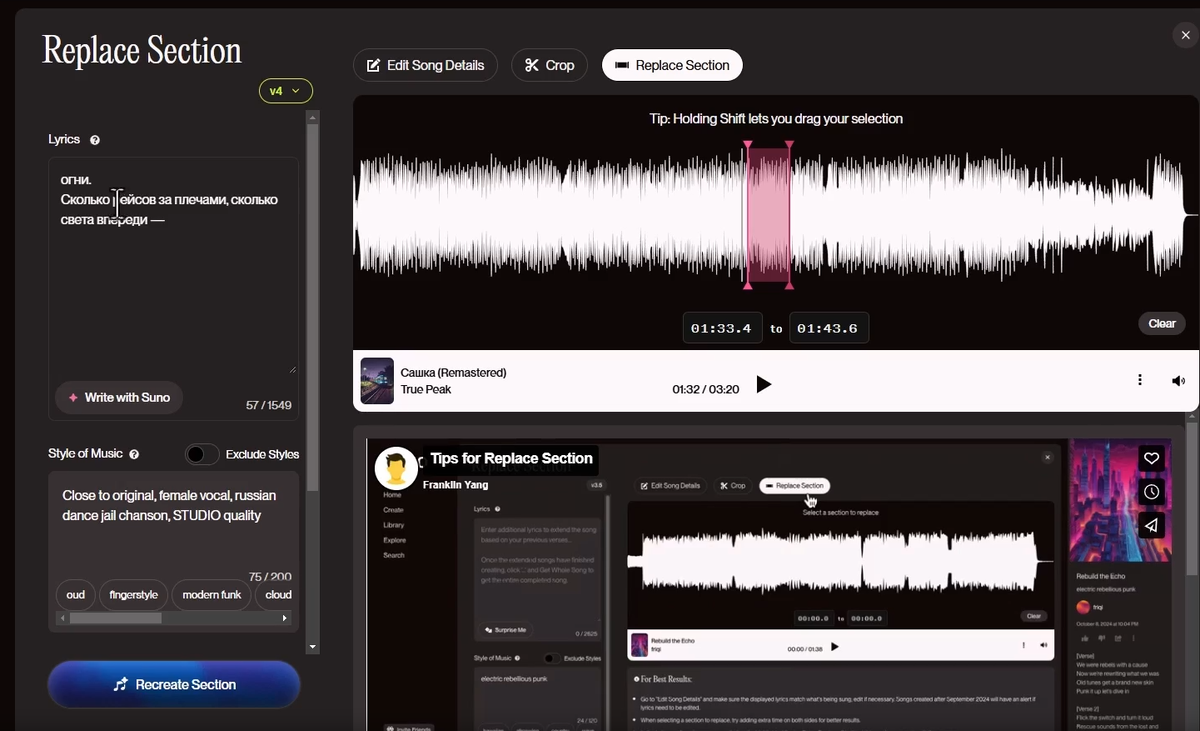The height and width of the screenshot is (731, 1200).
Task: Click the music note icon on Recreate Section
Action: [x=120, y=685]
